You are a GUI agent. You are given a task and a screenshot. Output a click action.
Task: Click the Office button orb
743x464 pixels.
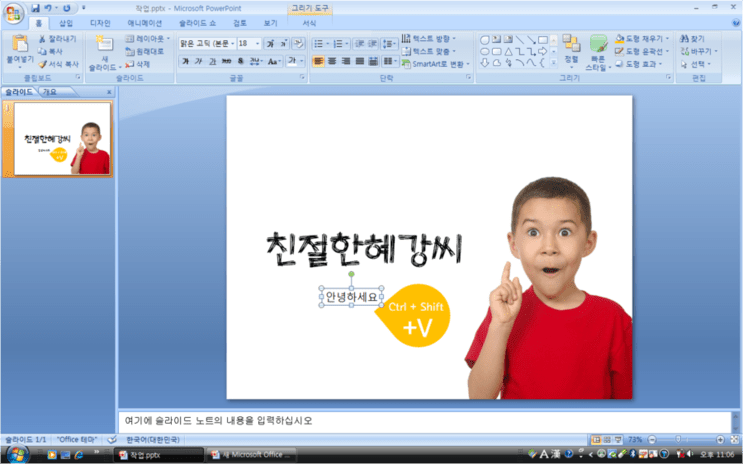(13, 13)
